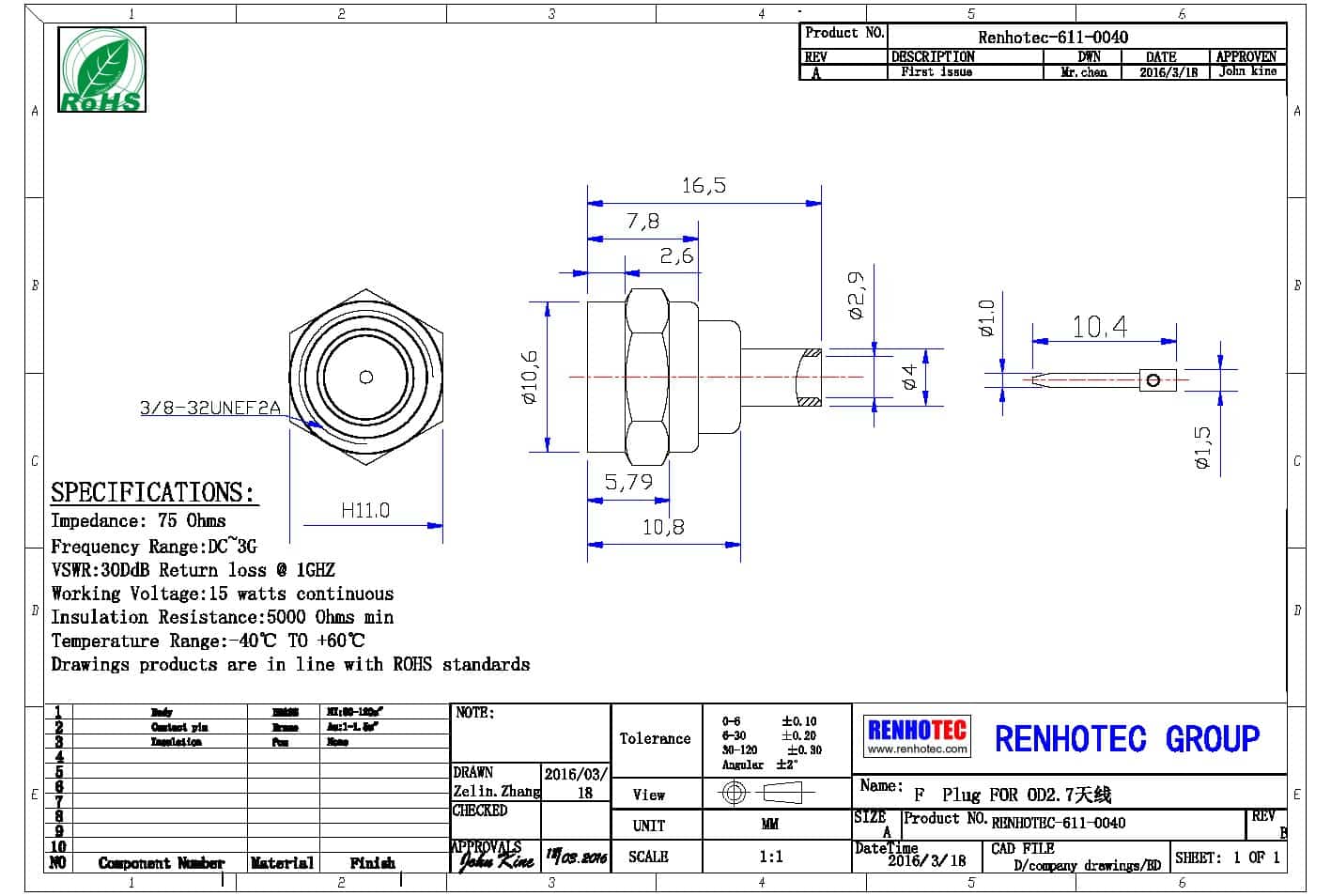This screenshot has height=896, width=1331.
Task: Select the hexagonal front view of connector
Action: (366, 378)
